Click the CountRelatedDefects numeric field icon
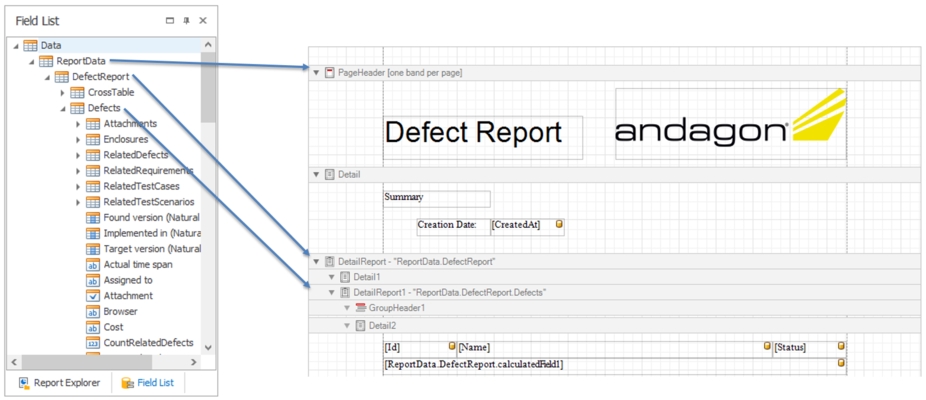Viewport: 926px width, 400px height. point(93,343)
